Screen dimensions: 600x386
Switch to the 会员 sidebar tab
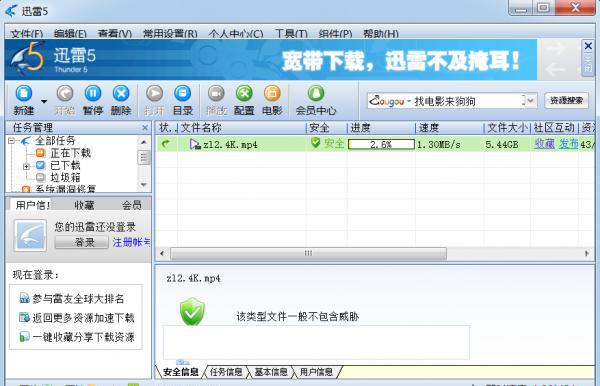click(132, 205)
